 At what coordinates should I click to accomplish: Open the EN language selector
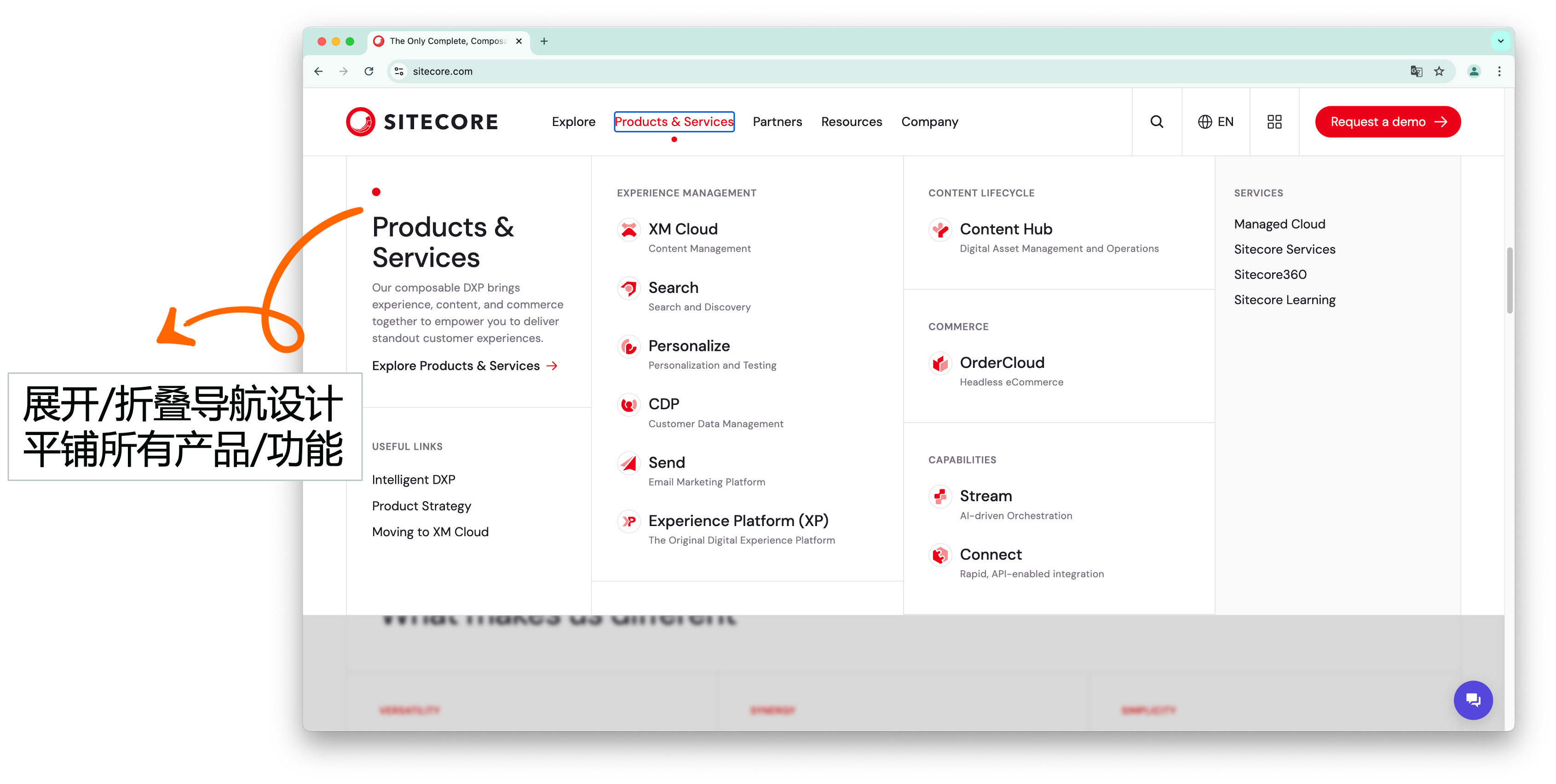(1216, 122)
